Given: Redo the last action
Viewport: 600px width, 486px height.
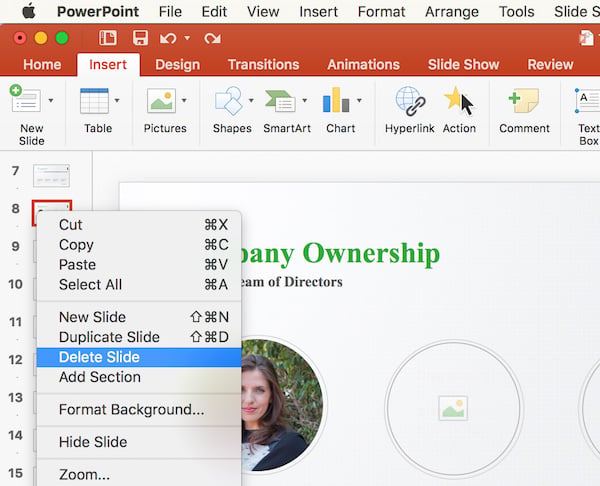Looking at the screenshot, I should (212, 38).
